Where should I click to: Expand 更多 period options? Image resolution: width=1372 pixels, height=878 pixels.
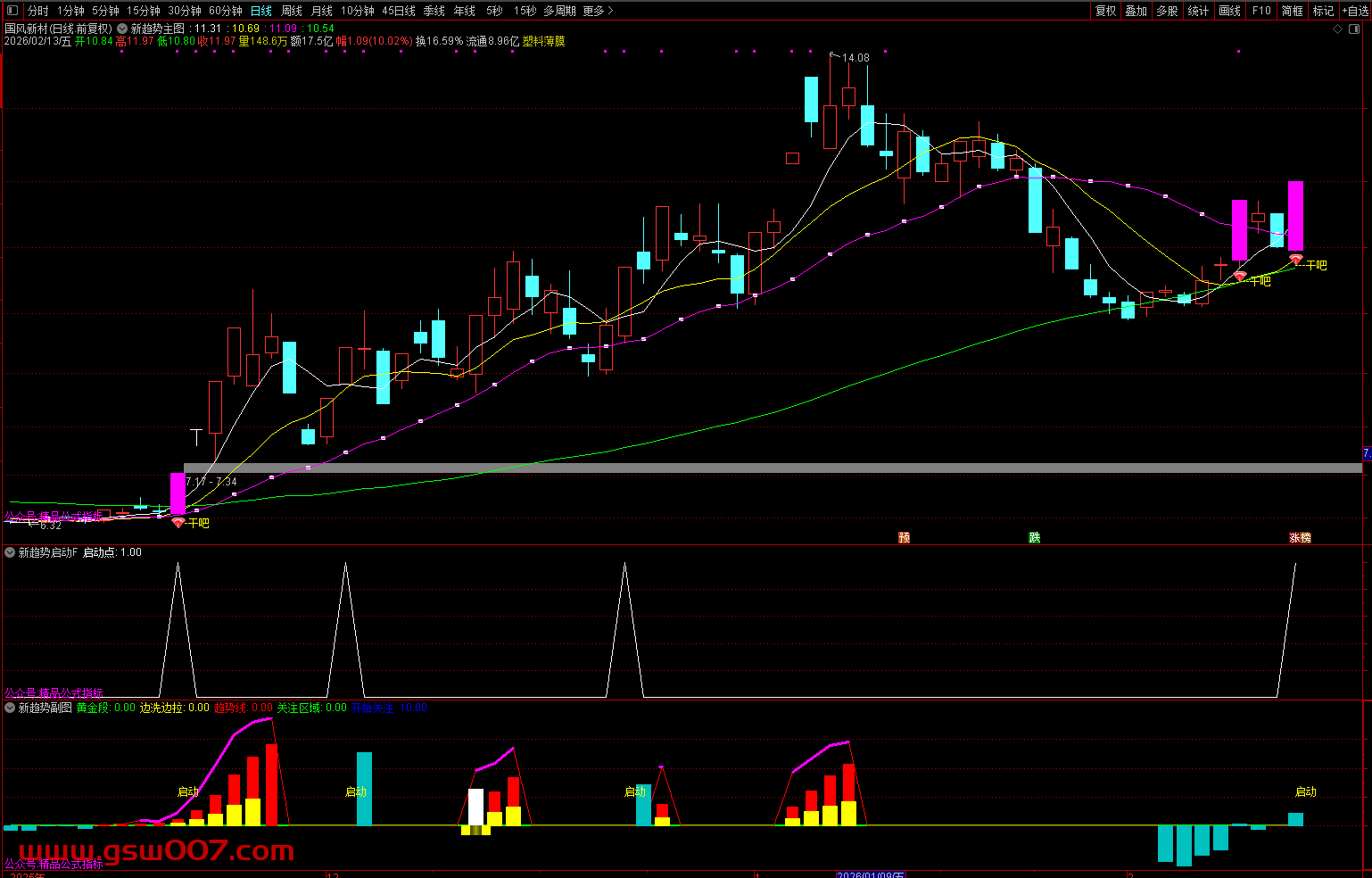(597, 11)
